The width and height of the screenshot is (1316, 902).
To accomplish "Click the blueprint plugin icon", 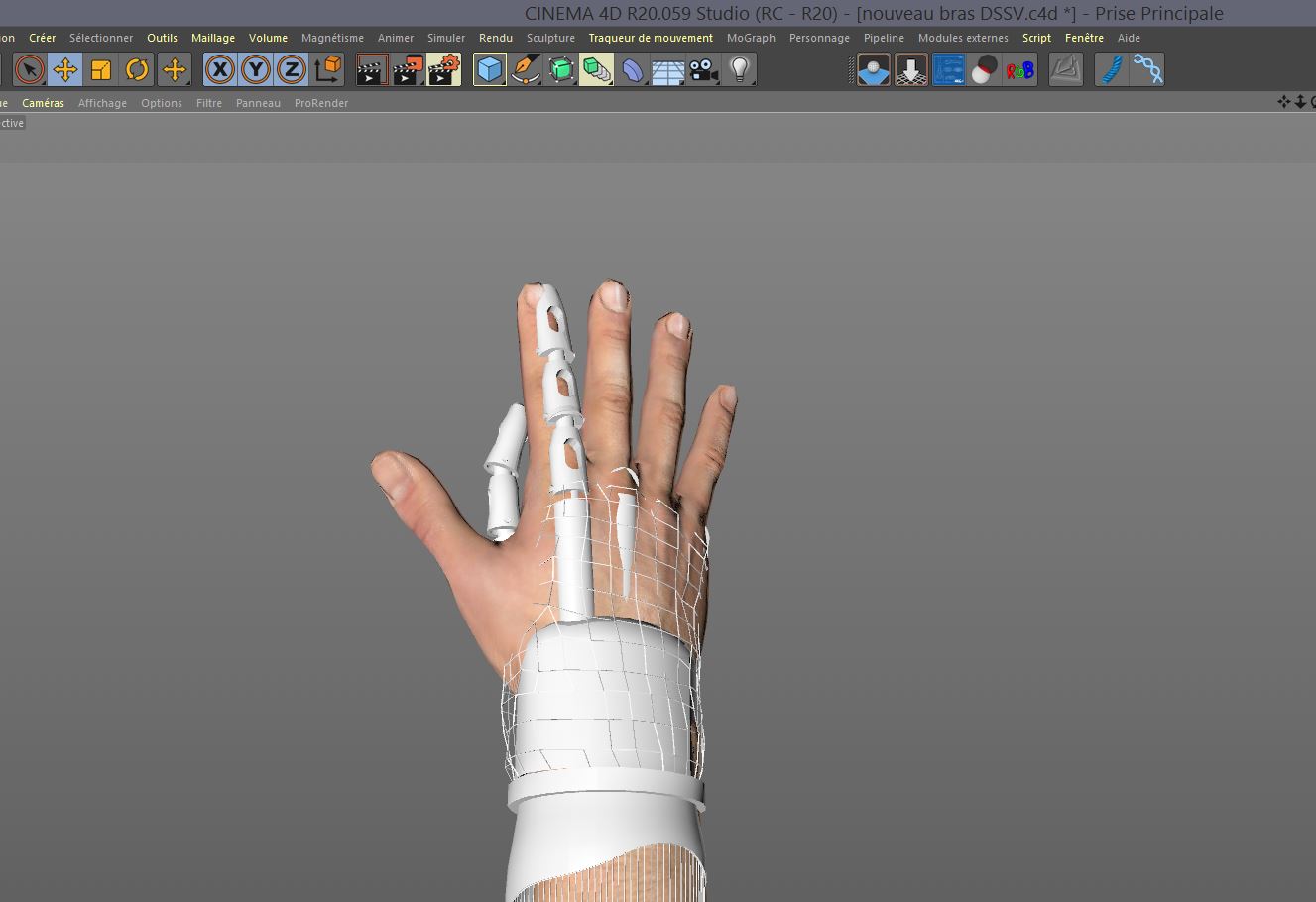I will pyautogui.click(x=948, y=69).
